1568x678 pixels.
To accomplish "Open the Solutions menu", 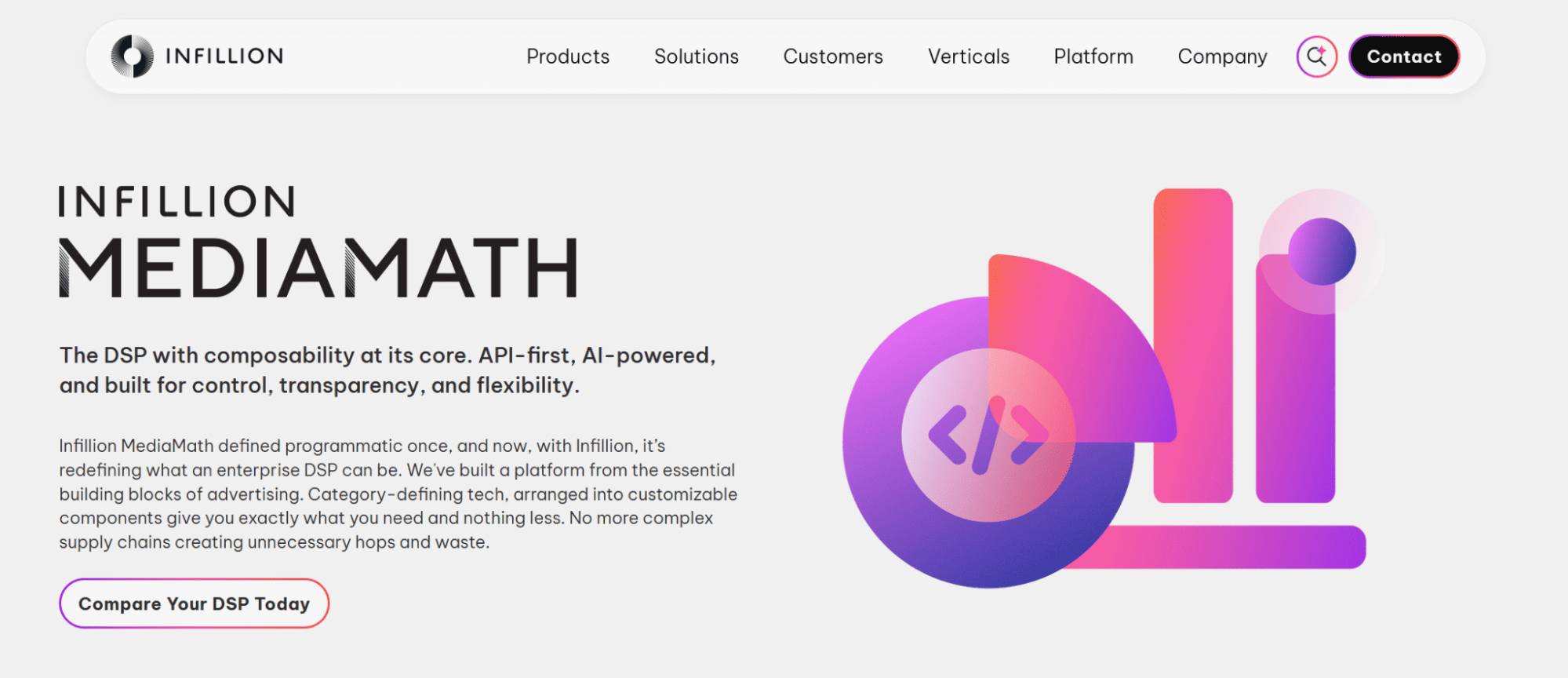I will pyautogui.click(x=697, y=56).
